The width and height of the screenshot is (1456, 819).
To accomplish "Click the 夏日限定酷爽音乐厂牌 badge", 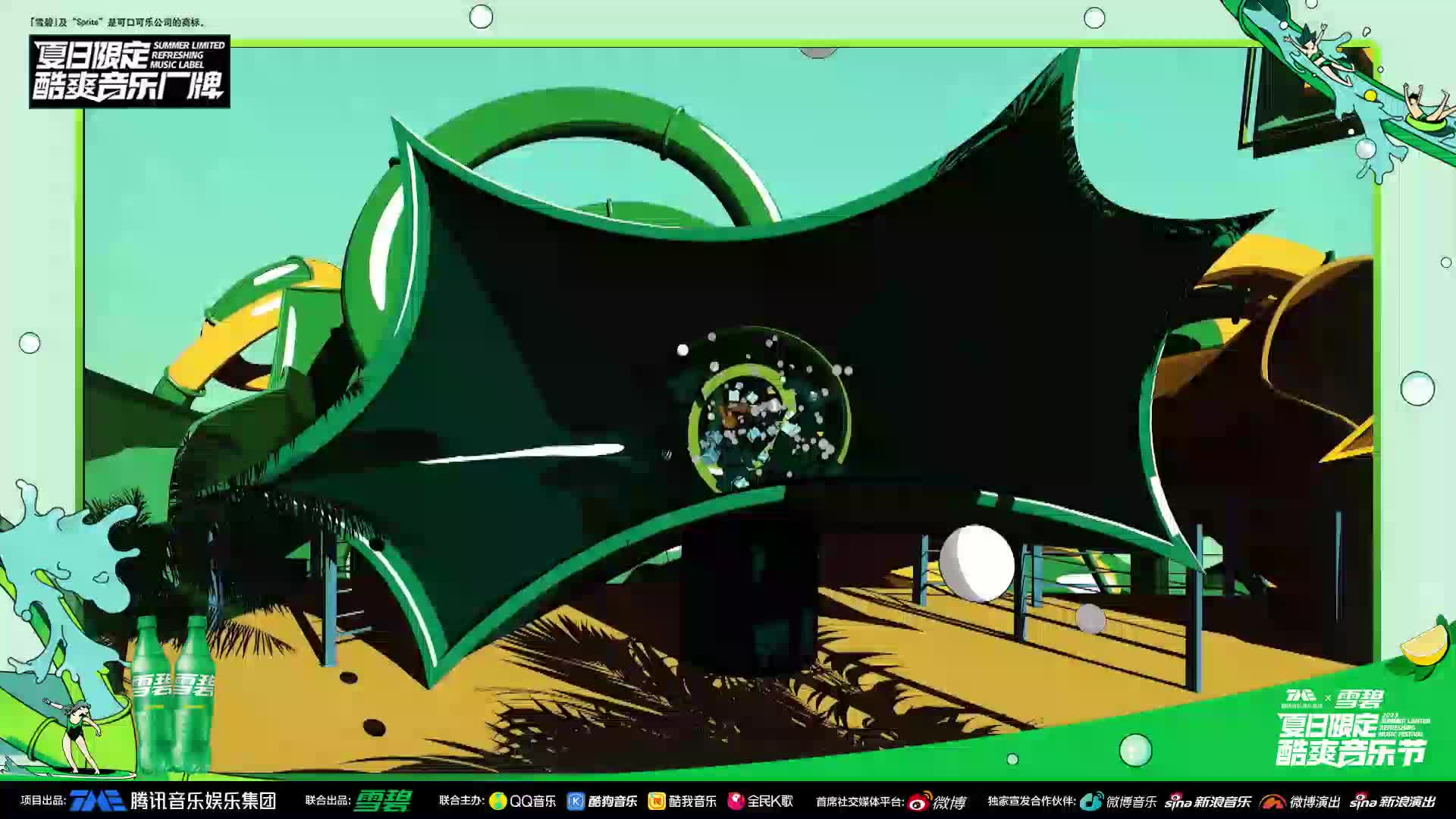I will coord(130,71).
